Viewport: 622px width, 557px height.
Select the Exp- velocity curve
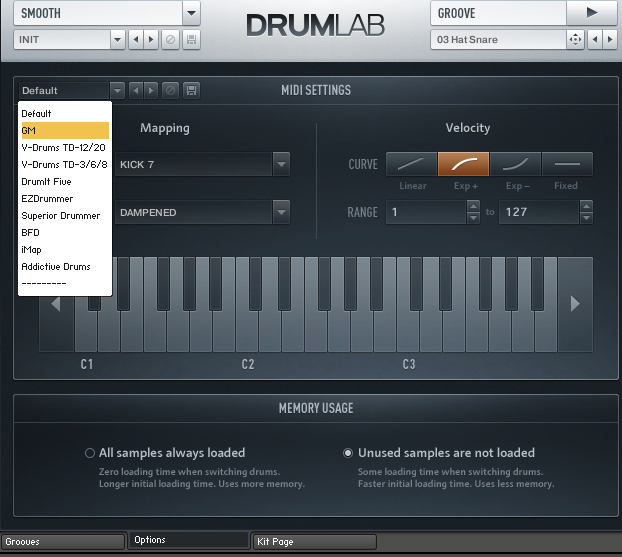click(x=515, y=164)
